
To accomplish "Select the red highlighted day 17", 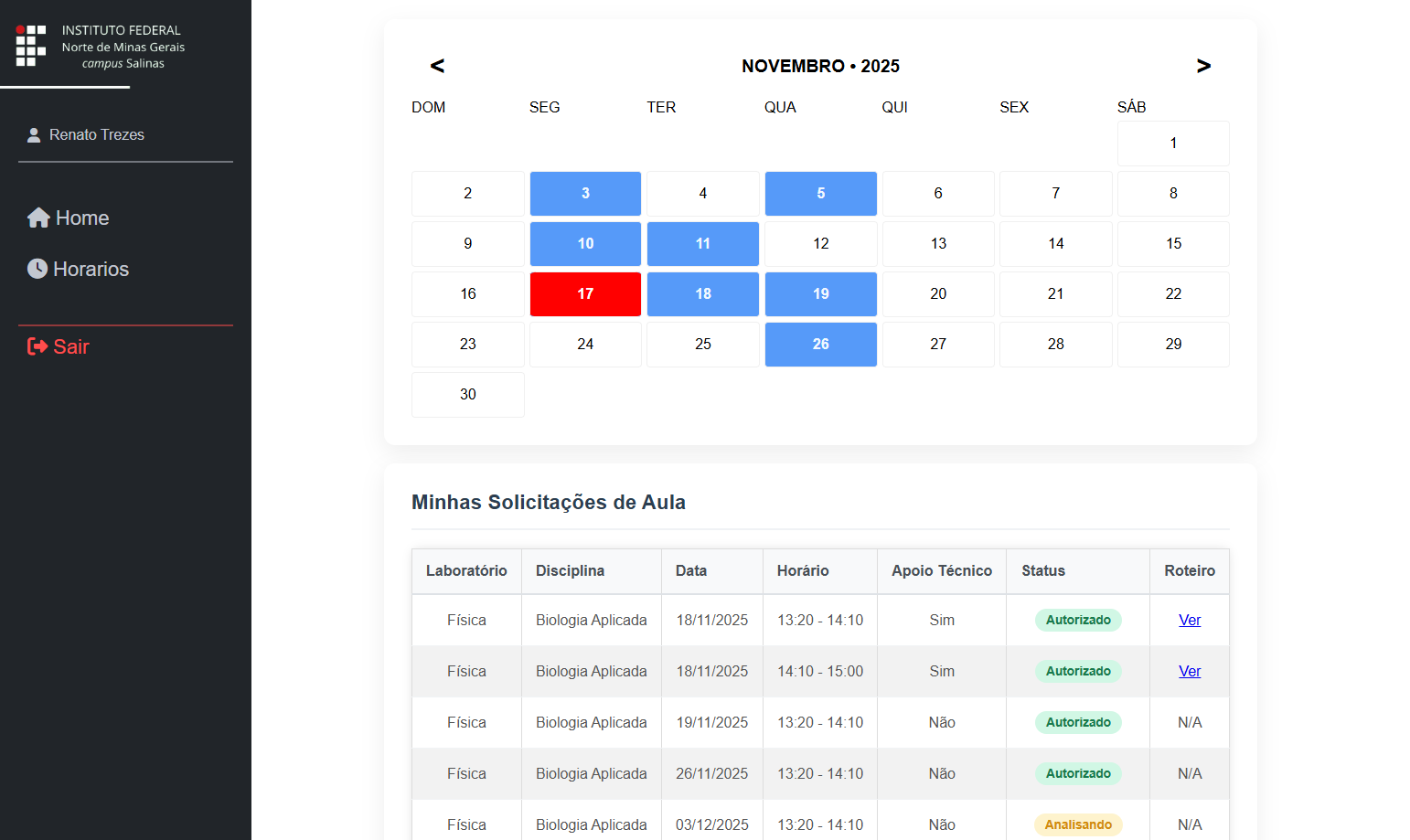I will 585,293.
